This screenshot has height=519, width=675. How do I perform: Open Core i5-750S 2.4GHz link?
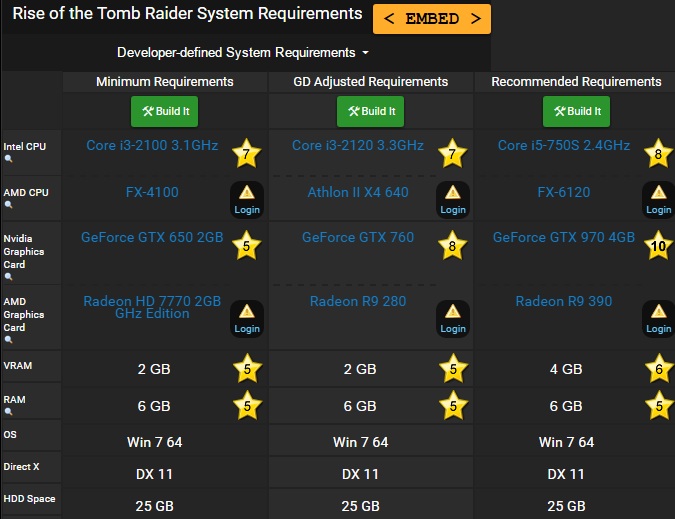click(x=564, y=145)
